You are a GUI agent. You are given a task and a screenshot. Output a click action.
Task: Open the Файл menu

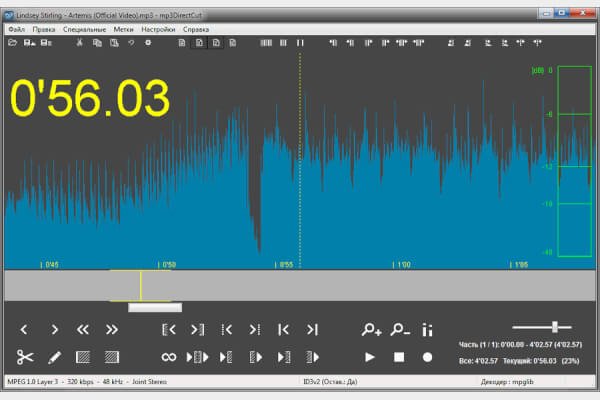coord(16,29)
